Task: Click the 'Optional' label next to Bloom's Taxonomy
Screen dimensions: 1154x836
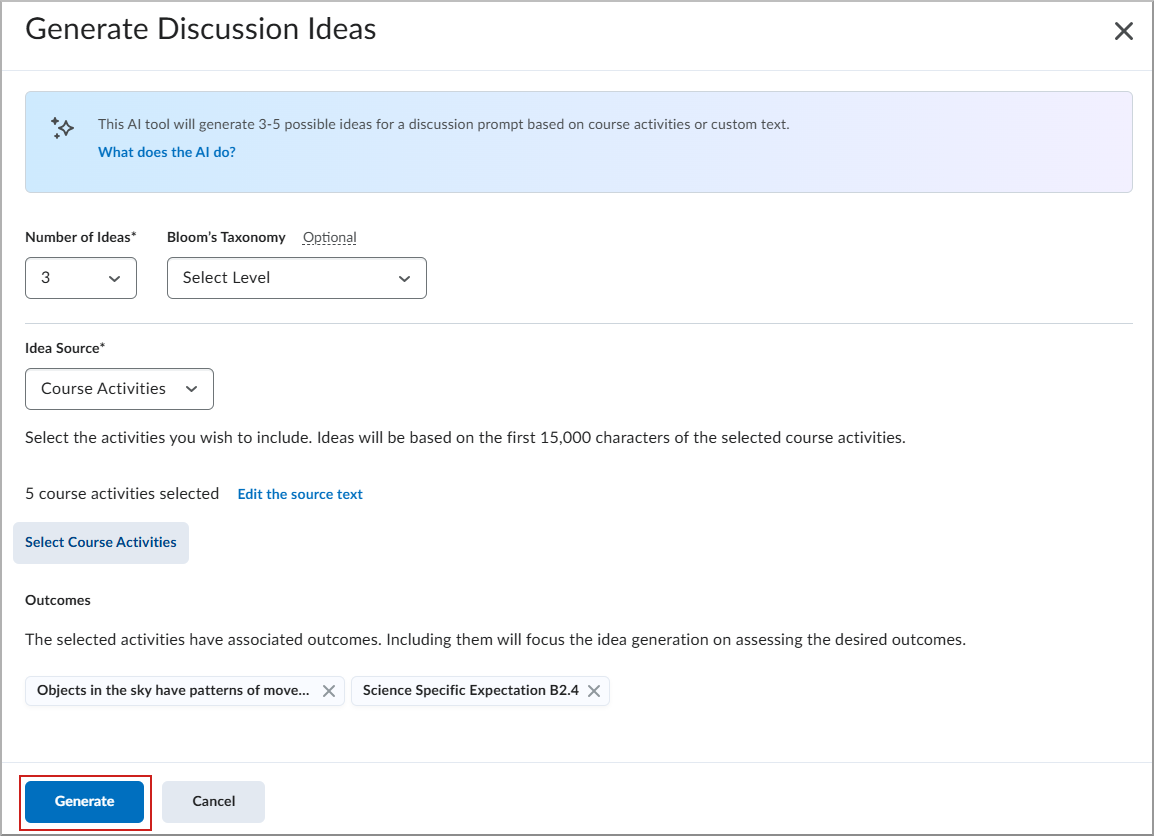Action: coord(329,237)
